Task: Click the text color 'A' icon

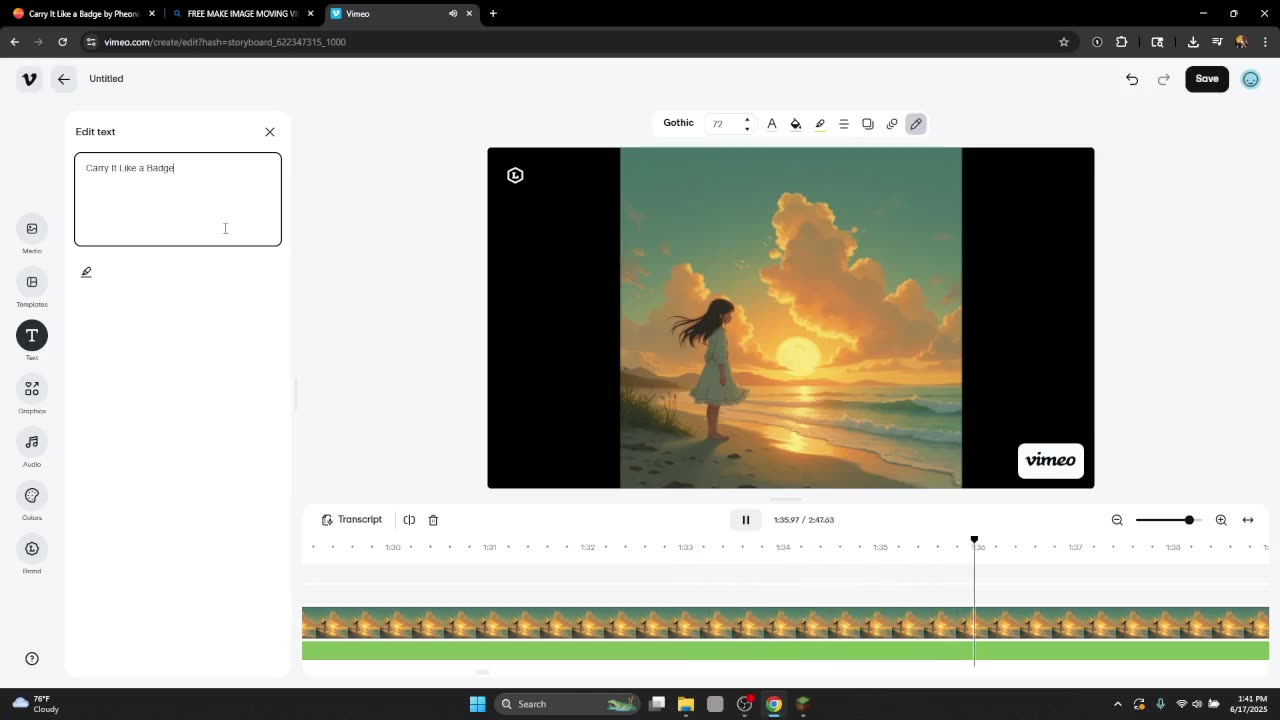Action: click(x=772, y=124)
